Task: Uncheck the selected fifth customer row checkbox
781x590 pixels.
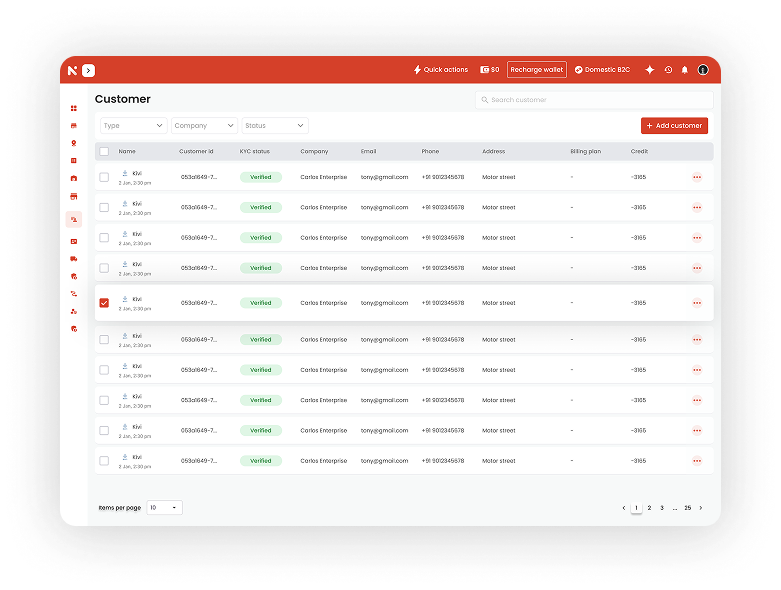Action: point(104,303)
